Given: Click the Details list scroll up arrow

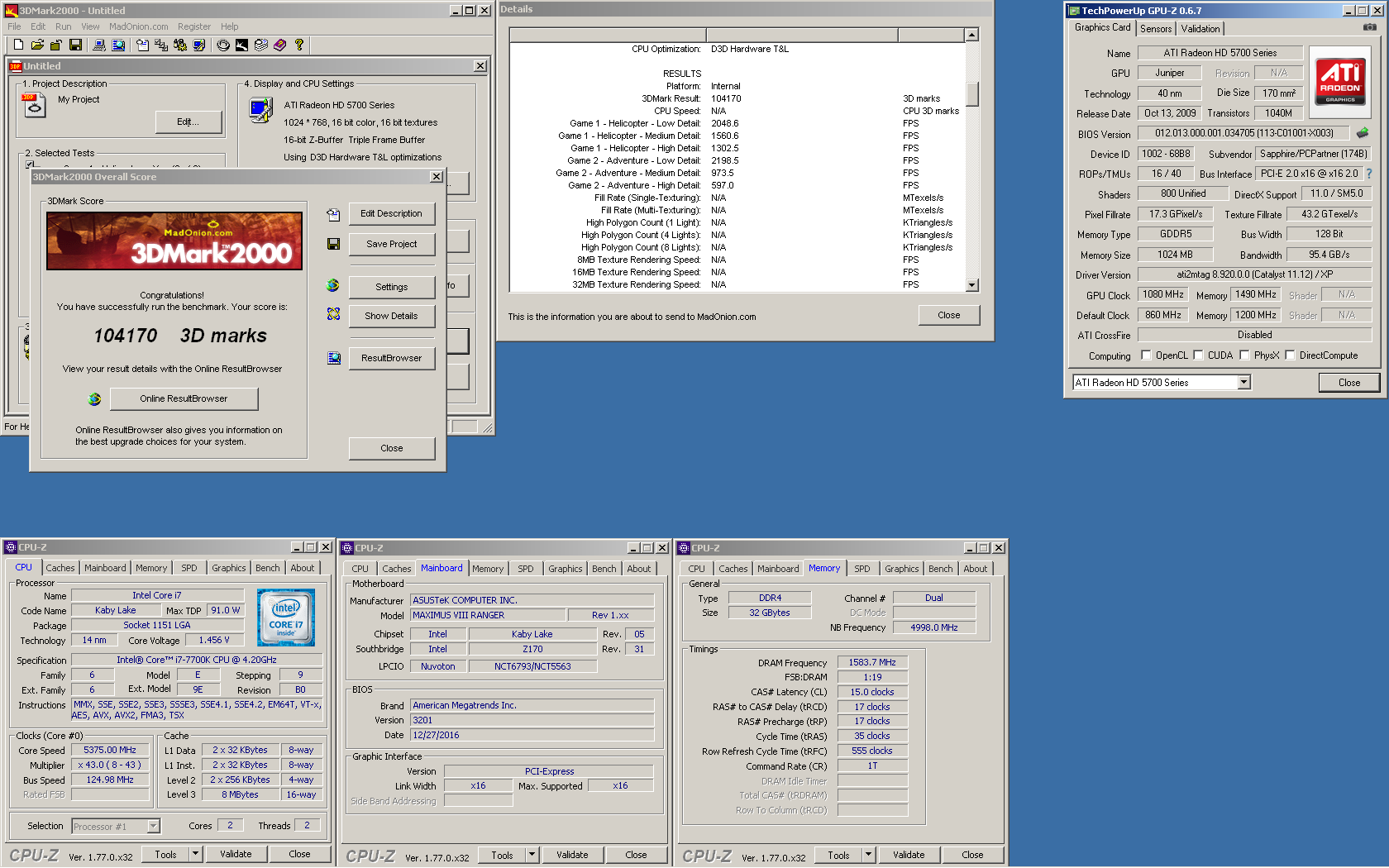Looking at the screenshot, I should (972, 35).
